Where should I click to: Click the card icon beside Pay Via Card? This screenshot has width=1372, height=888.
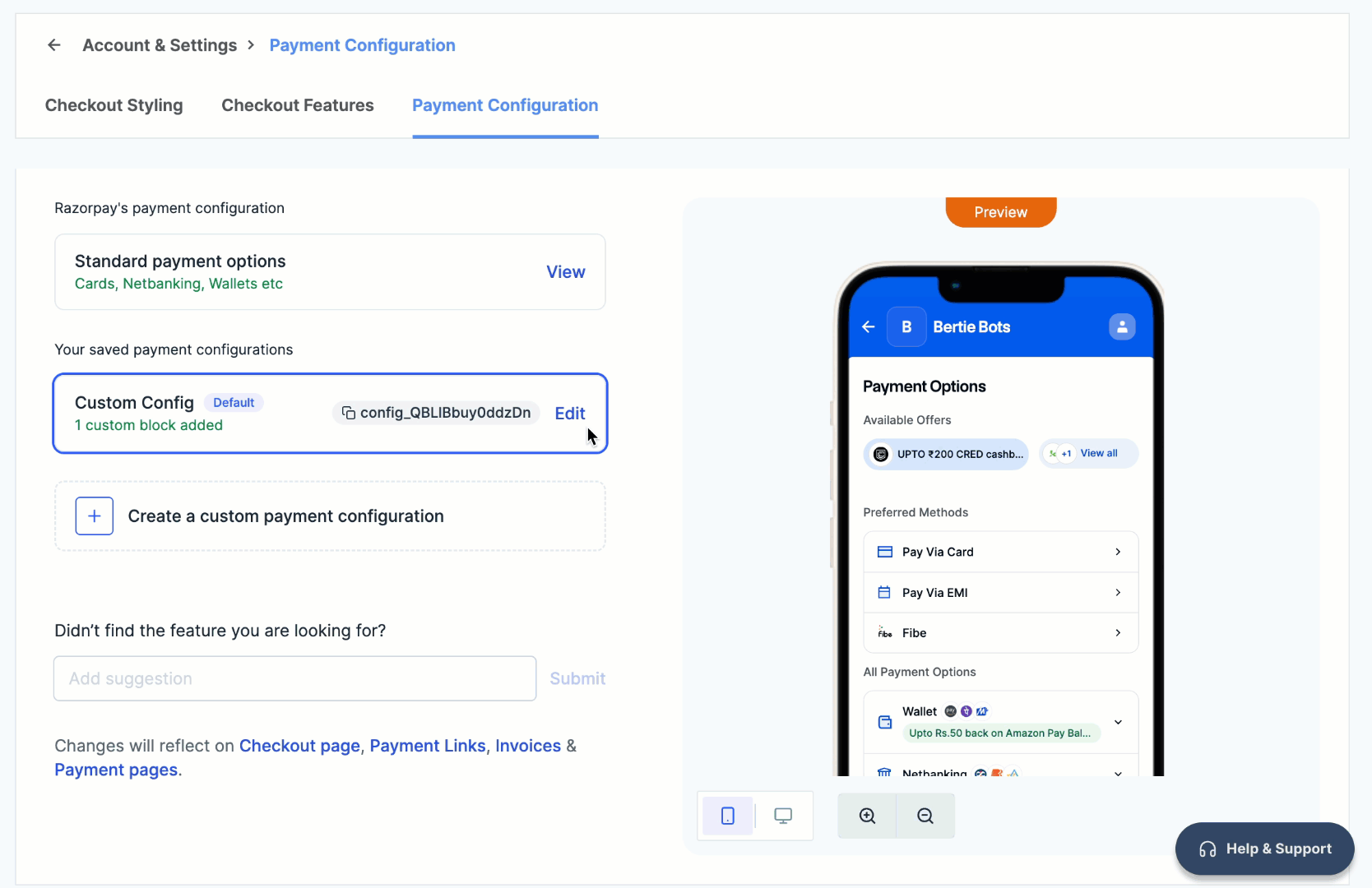click(885, 552)
